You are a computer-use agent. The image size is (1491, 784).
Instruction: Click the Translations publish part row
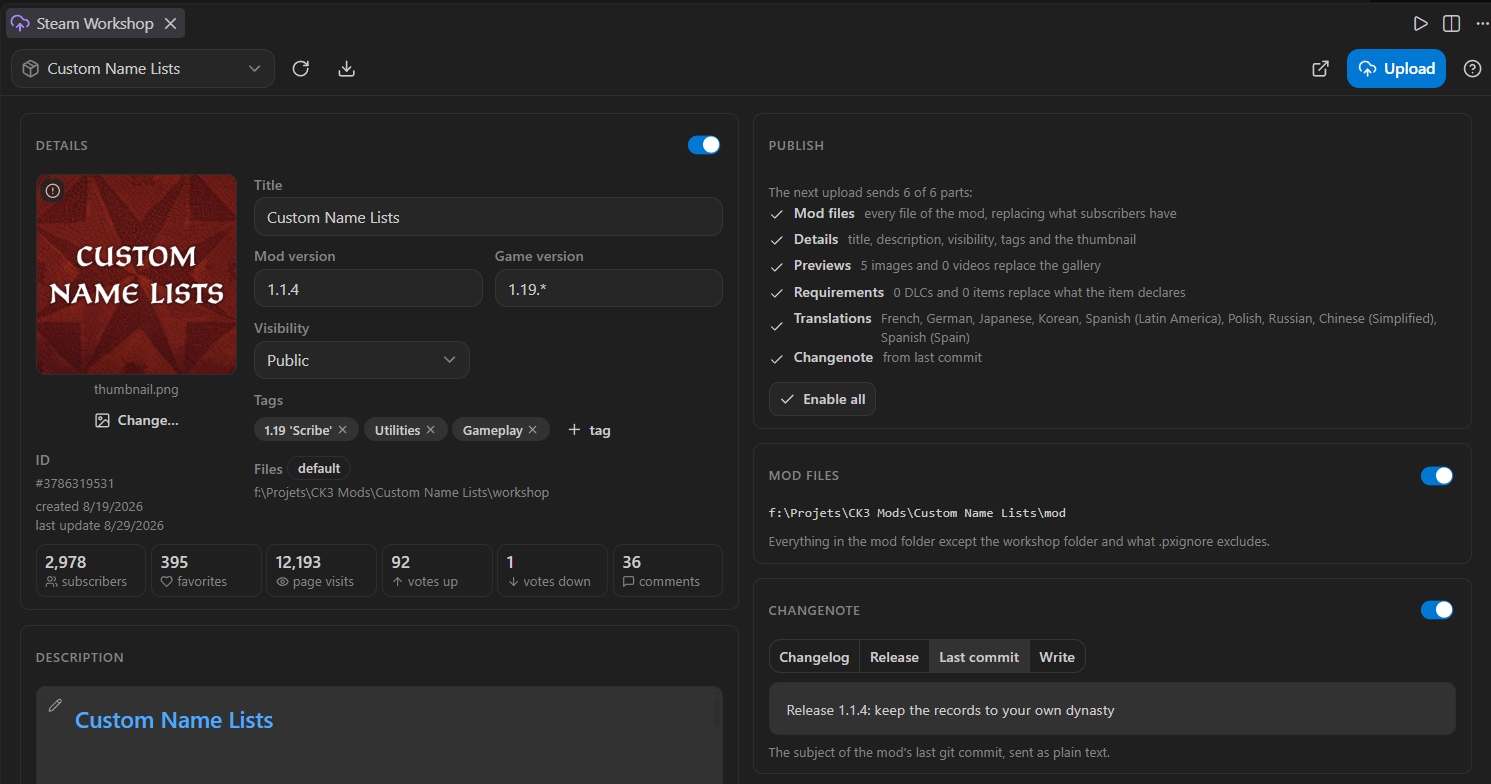(1111, 328)
